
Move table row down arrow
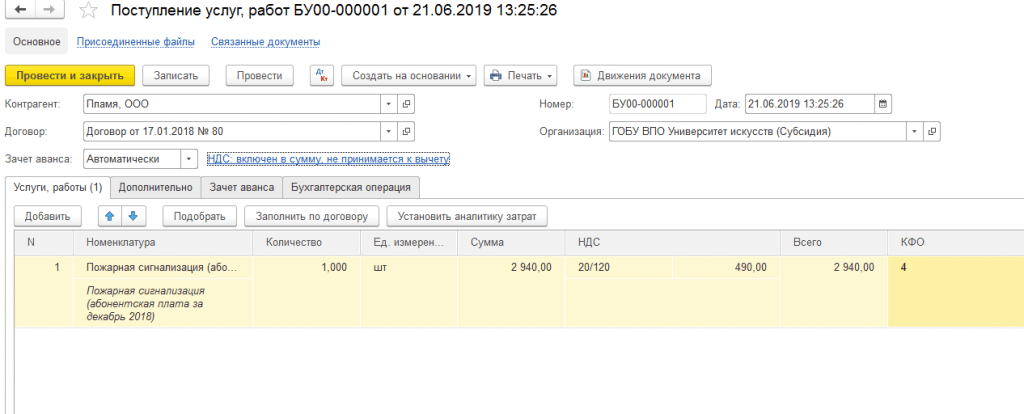click(x=134, y=216)
